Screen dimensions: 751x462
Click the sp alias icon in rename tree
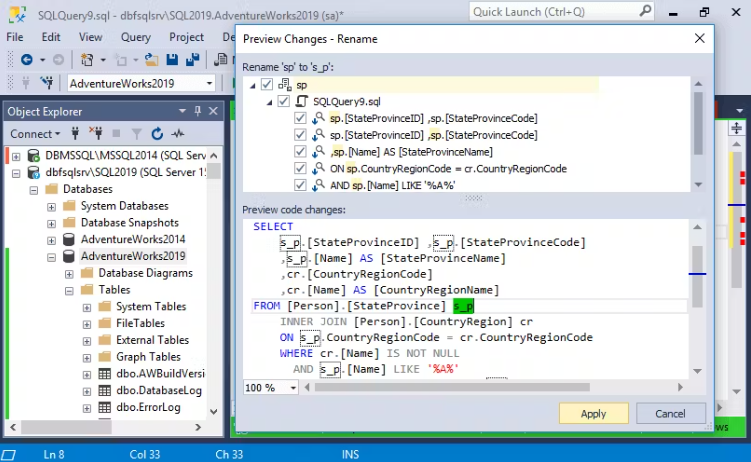pos(285,85)
